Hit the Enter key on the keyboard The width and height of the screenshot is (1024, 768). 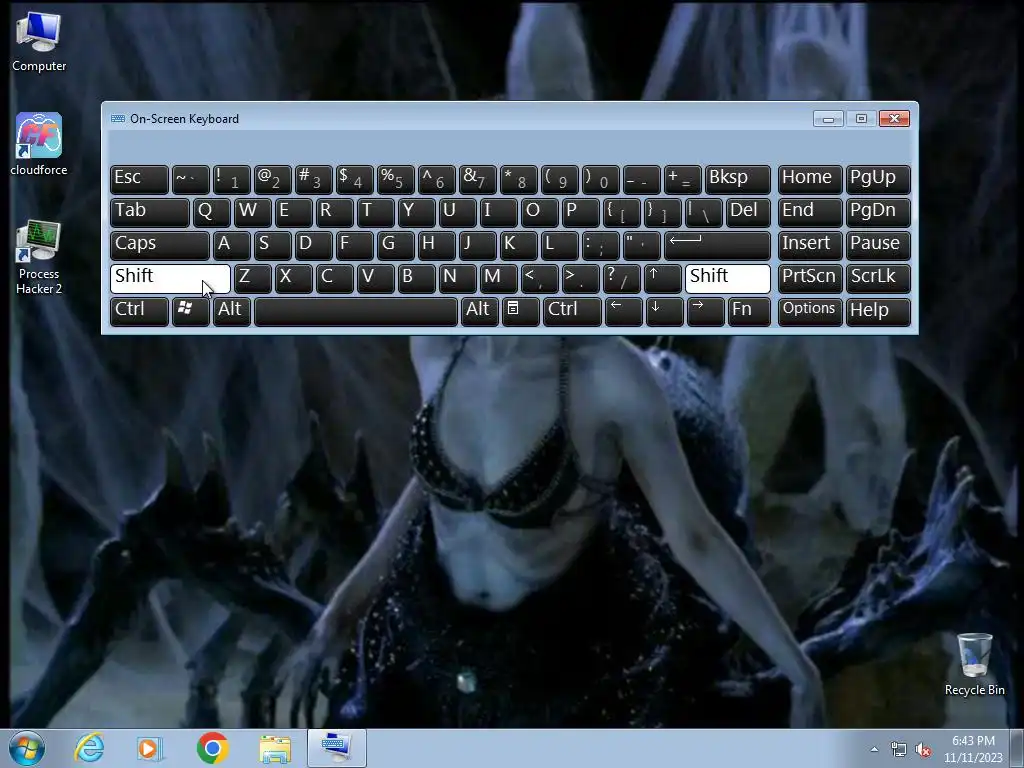717,246
